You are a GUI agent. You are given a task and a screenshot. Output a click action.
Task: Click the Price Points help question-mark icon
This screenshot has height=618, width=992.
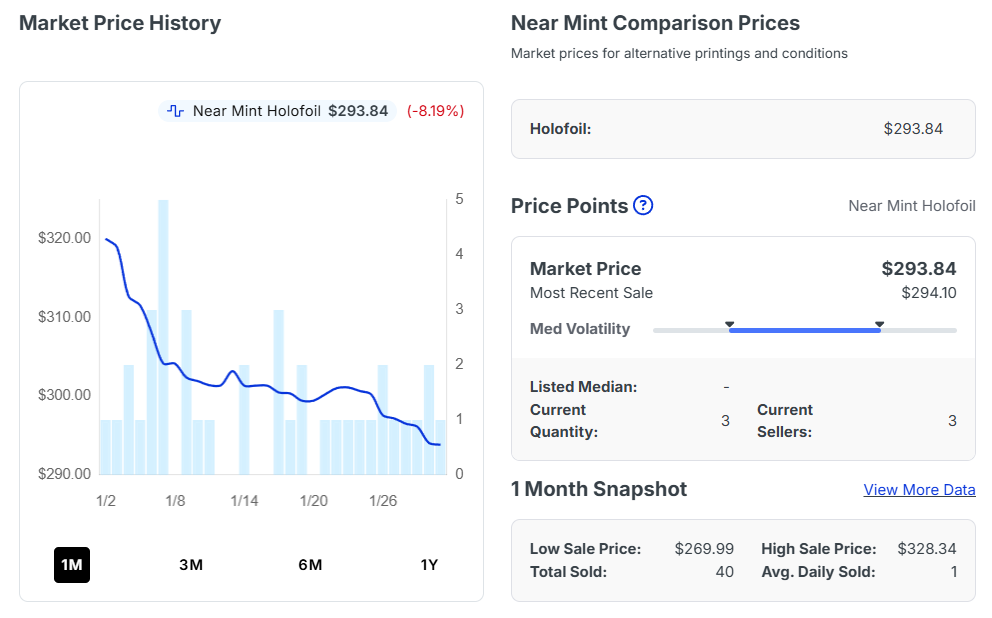click(643, 206)
